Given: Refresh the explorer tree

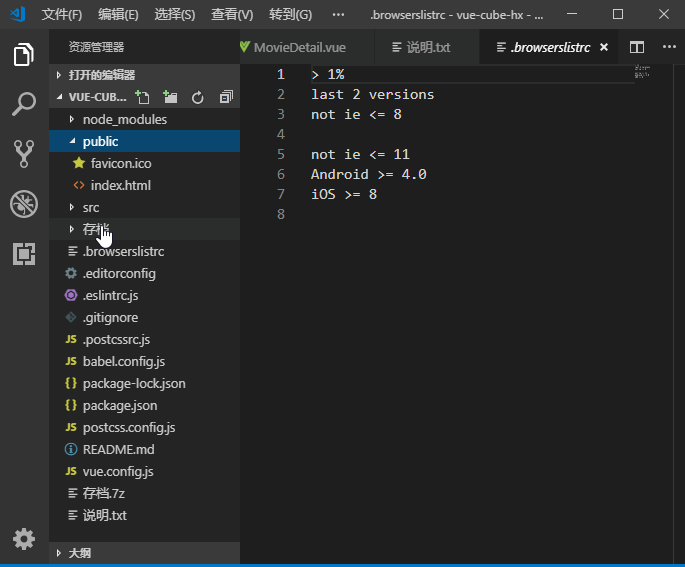Looking at the screenshot, I should coord(197,97).
